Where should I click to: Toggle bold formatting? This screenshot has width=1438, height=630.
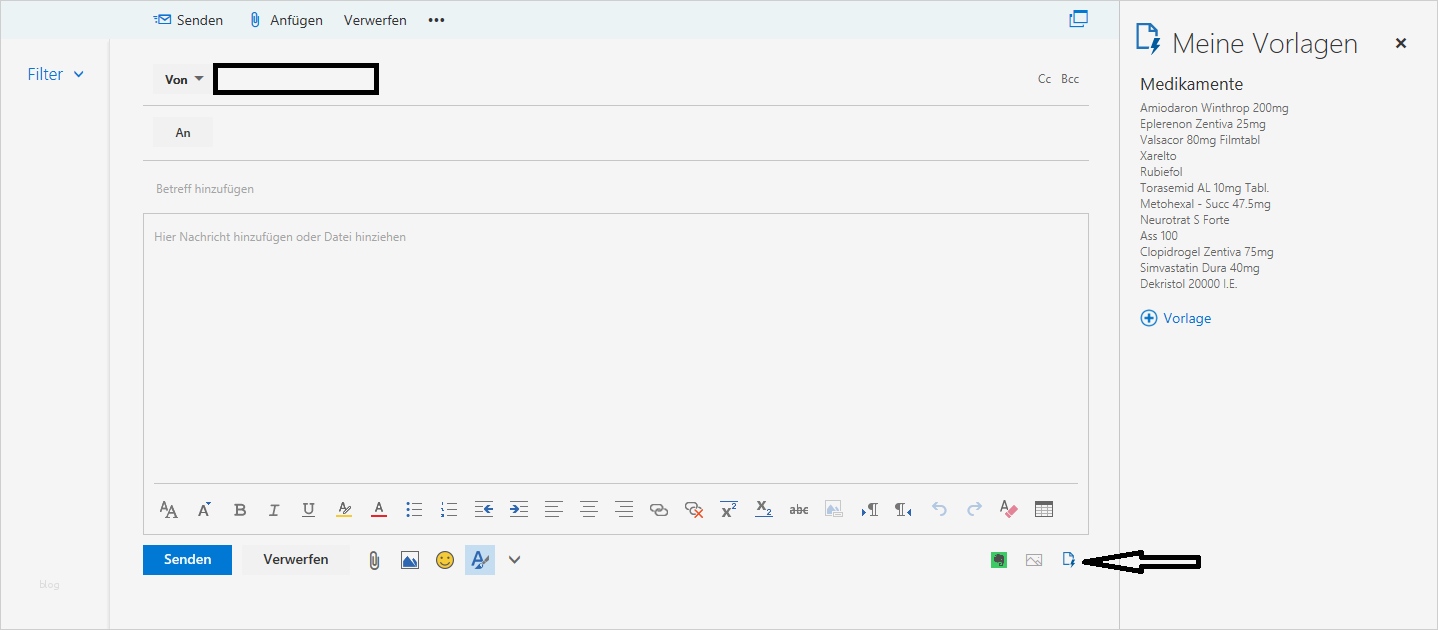tap(239, 509)
